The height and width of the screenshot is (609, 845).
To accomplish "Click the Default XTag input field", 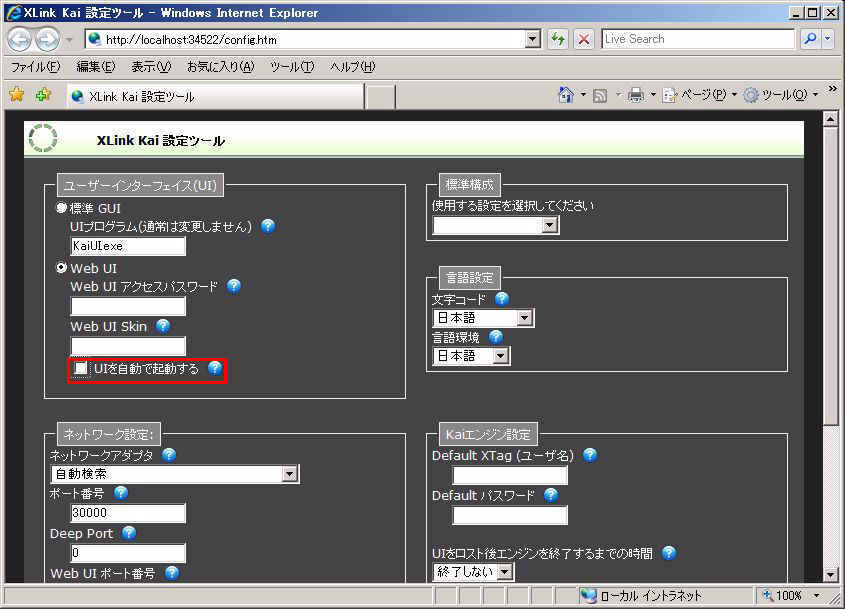I will pos(510,475).
